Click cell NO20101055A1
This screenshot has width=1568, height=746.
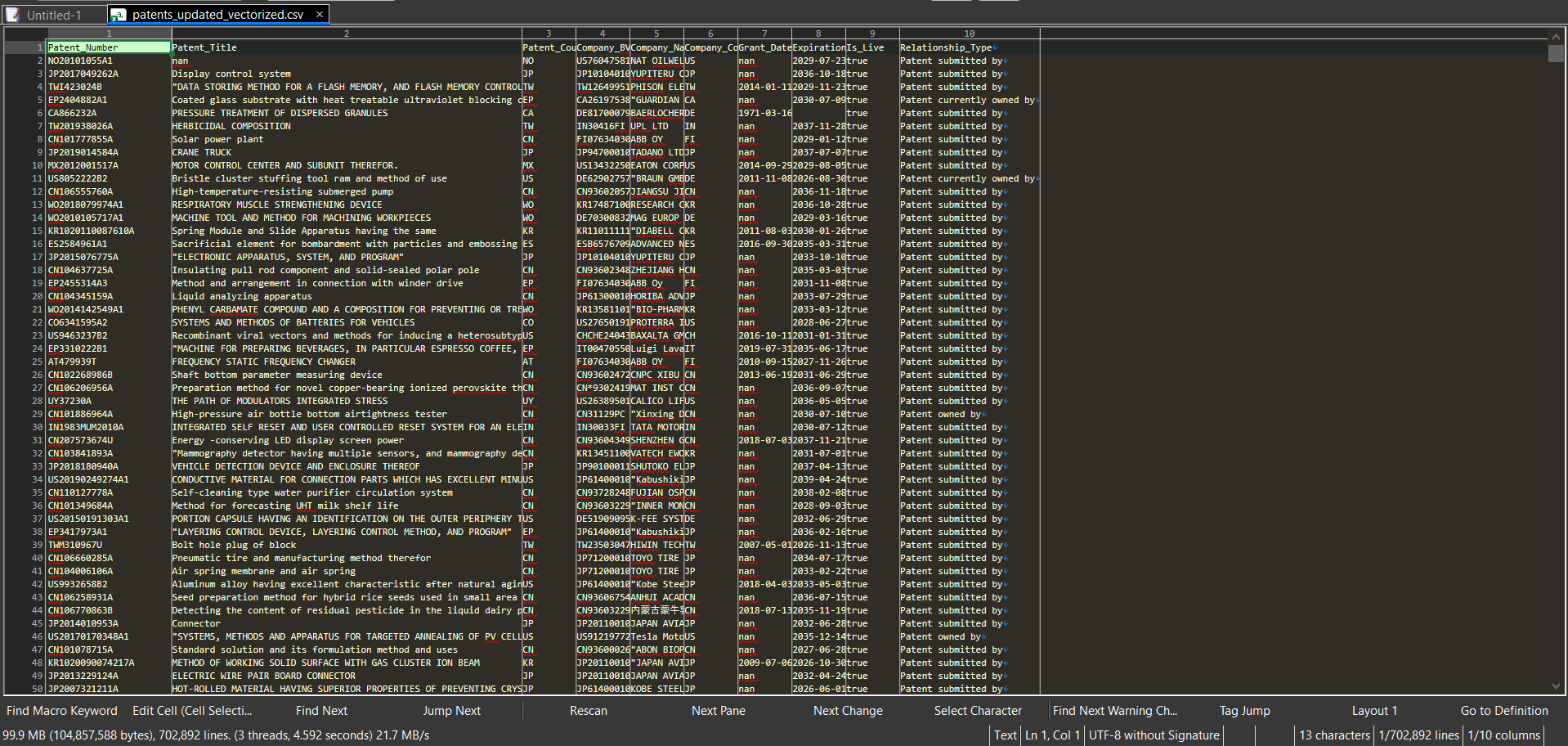coord(109,61)
